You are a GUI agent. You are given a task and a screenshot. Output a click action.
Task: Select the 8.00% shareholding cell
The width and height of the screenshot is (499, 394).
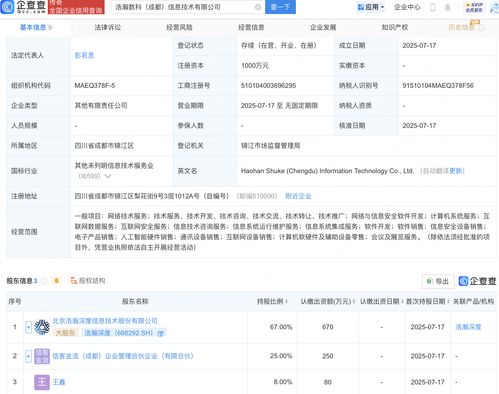click(x=283, y=382)
